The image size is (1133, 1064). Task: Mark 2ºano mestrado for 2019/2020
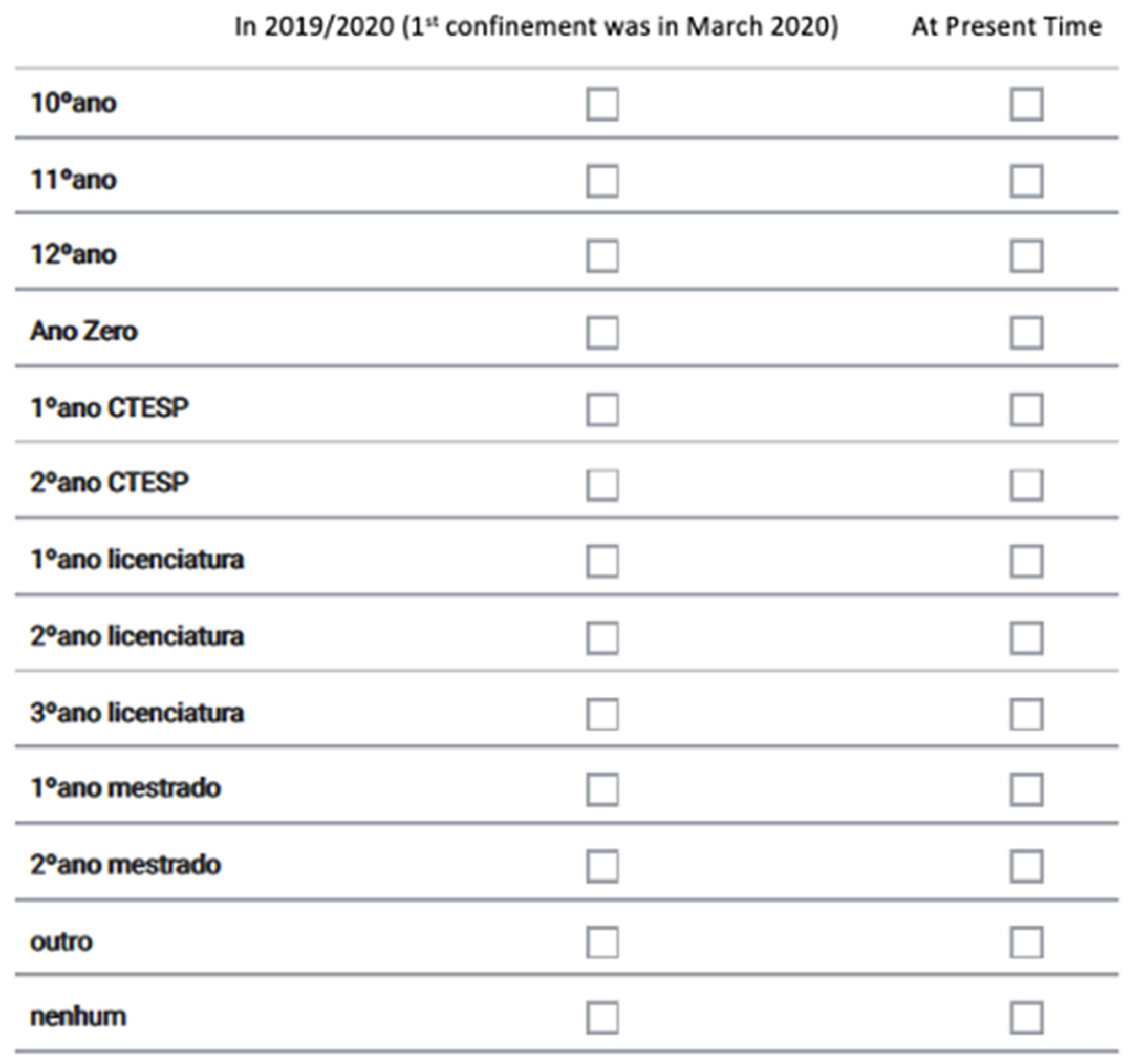point(602,866)
